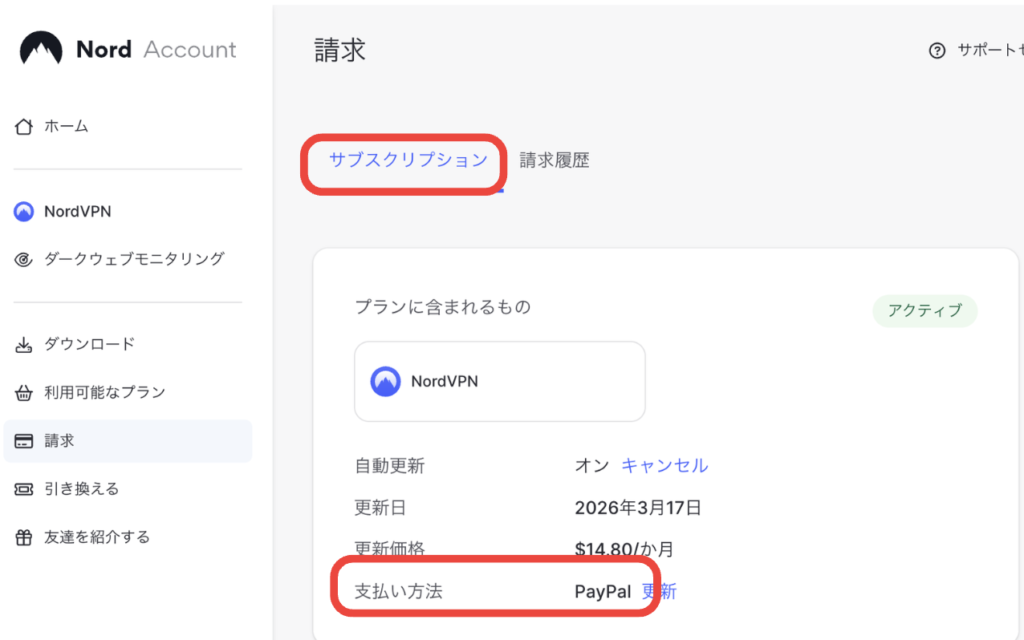The height and width of the screenshot is (640, 1024).
Task: Open the 請求履歴 tab
Action: pos(554,160)
